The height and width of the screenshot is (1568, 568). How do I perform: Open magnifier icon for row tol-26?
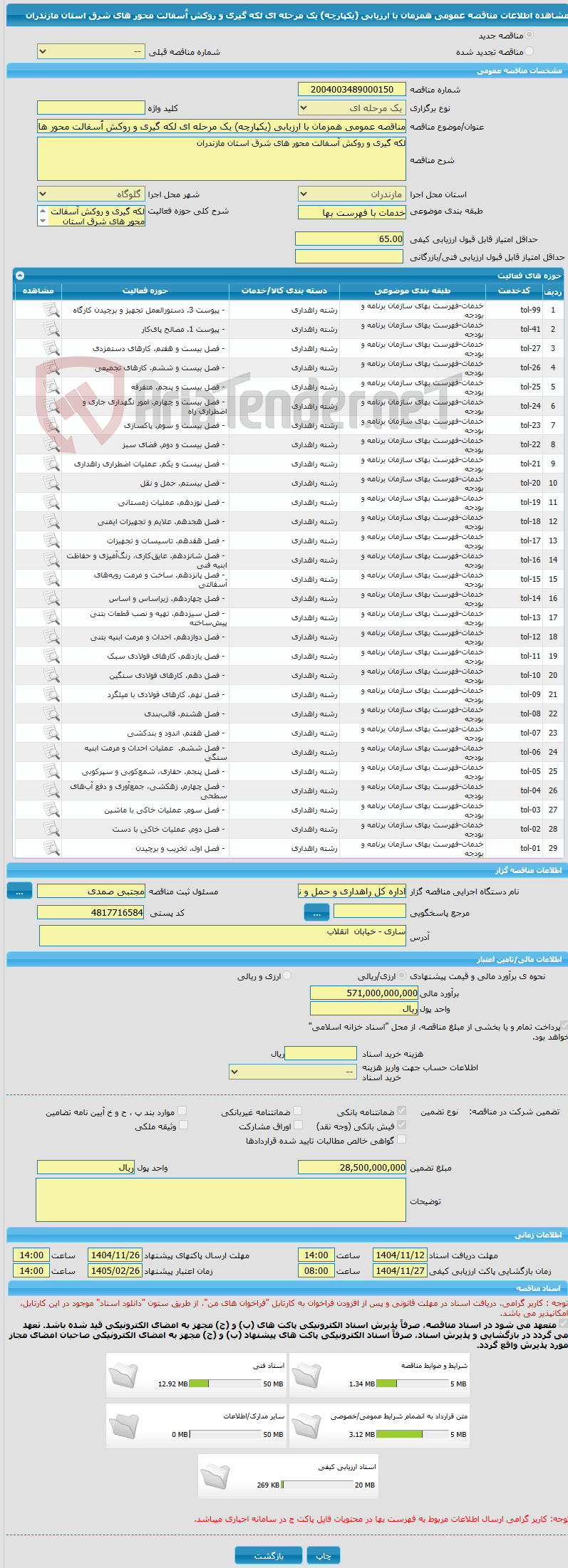click(51, 367)
